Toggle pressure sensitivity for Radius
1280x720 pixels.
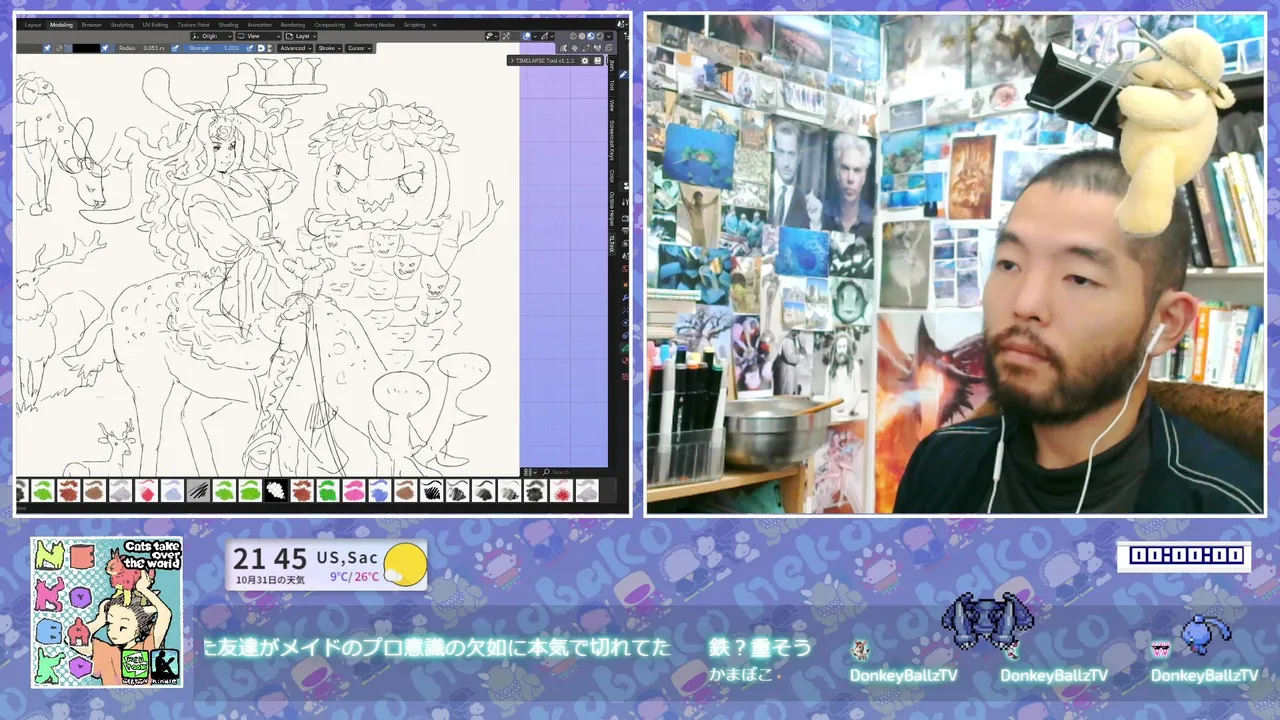tap(174, 48)
